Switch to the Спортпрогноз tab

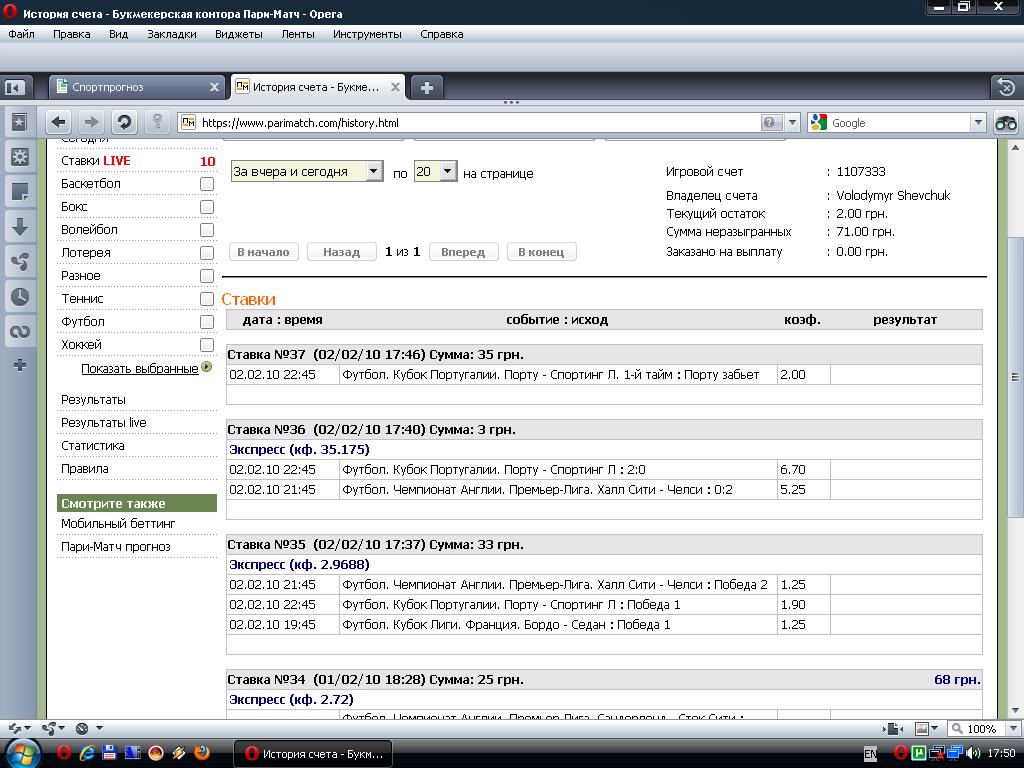click(x=138, y=87)
